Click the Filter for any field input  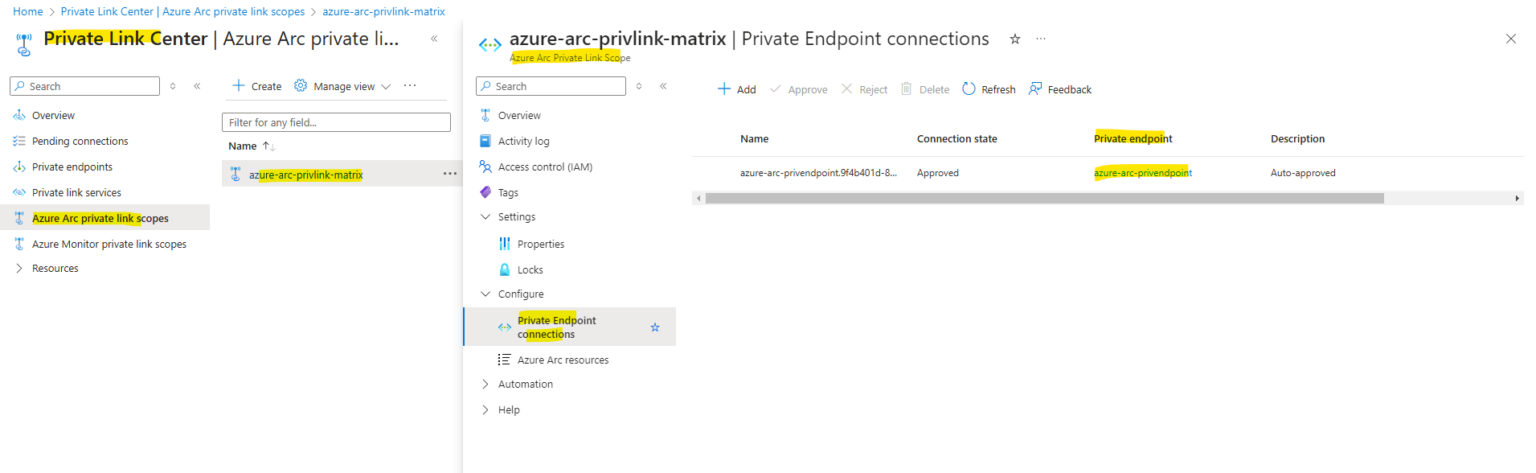coord(336,122)
